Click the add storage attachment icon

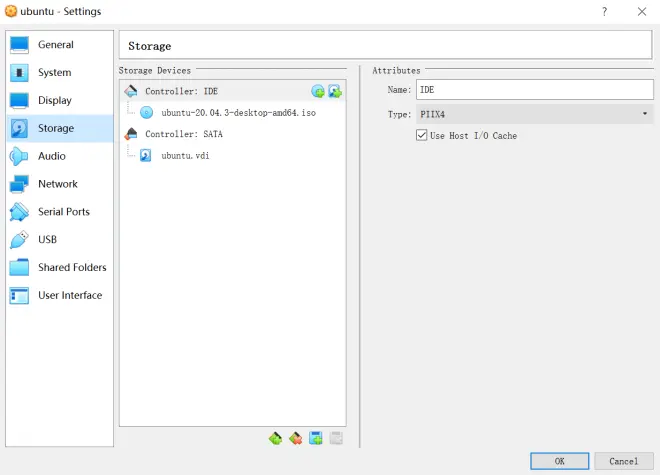pos(316,438)
